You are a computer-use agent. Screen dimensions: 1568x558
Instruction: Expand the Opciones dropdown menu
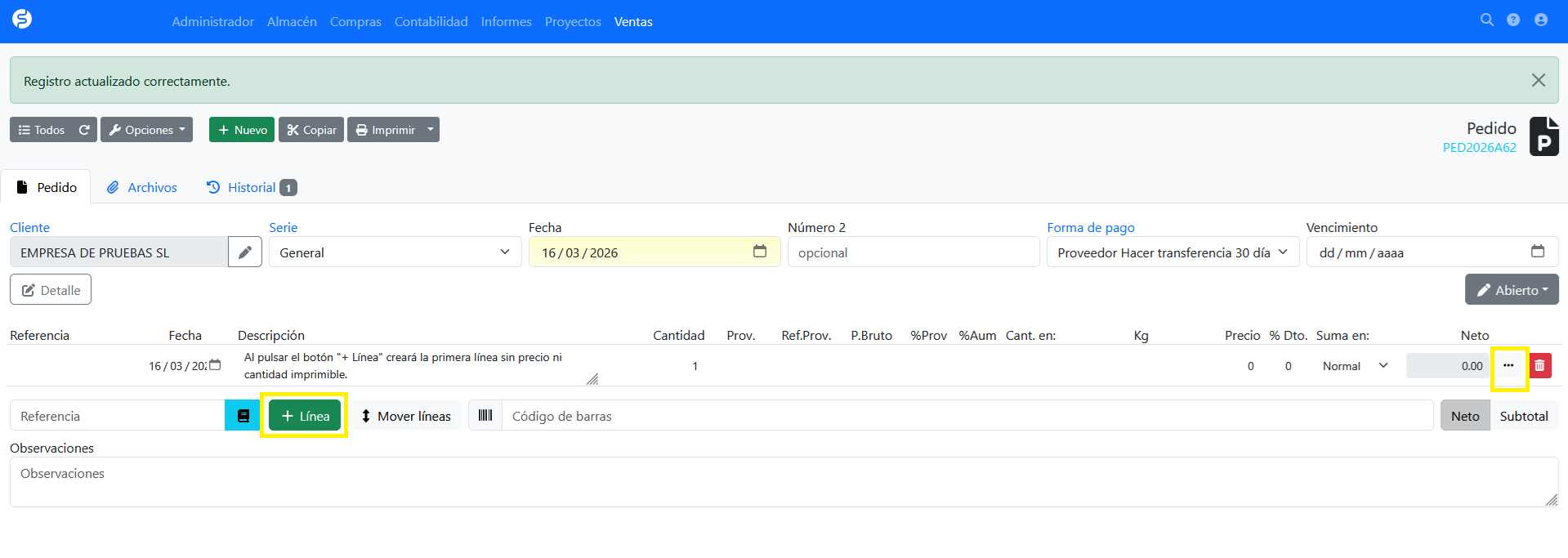(147, 130)
